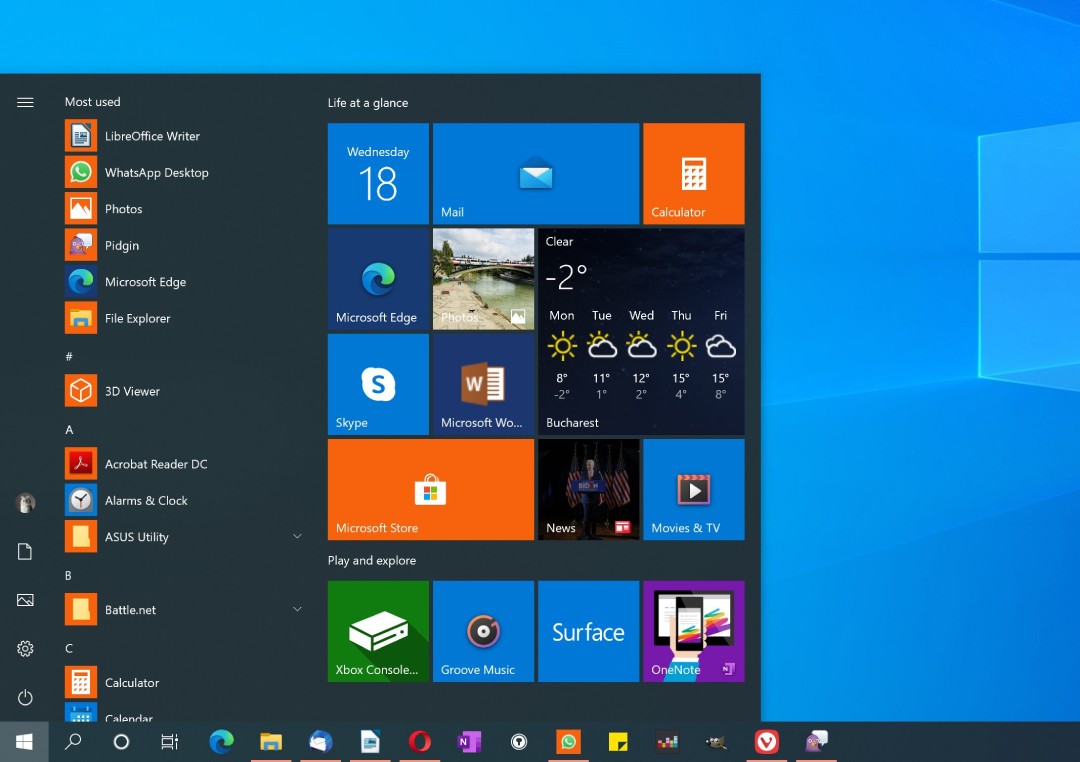Open Calculator in the C app list

[x=183, y=683]
